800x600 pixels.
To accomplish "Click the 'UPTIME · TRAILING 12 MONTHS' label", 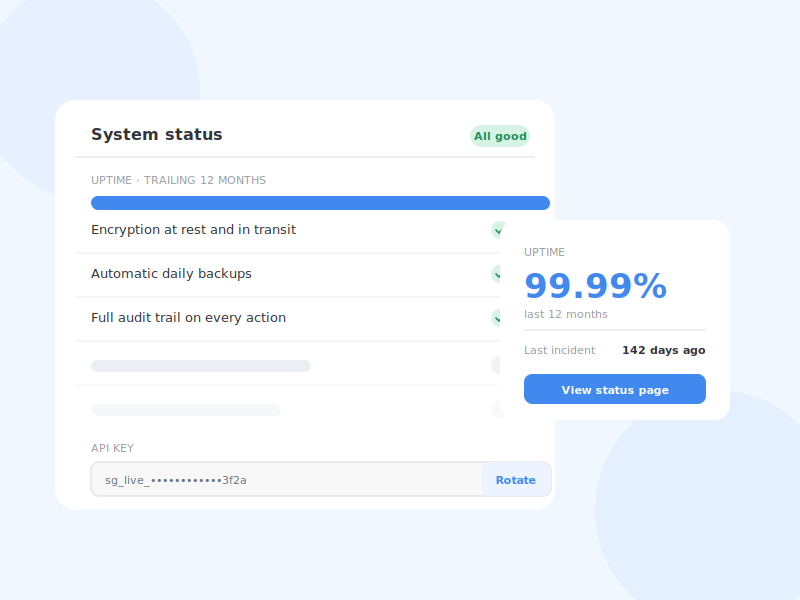I will click(179, 180).
